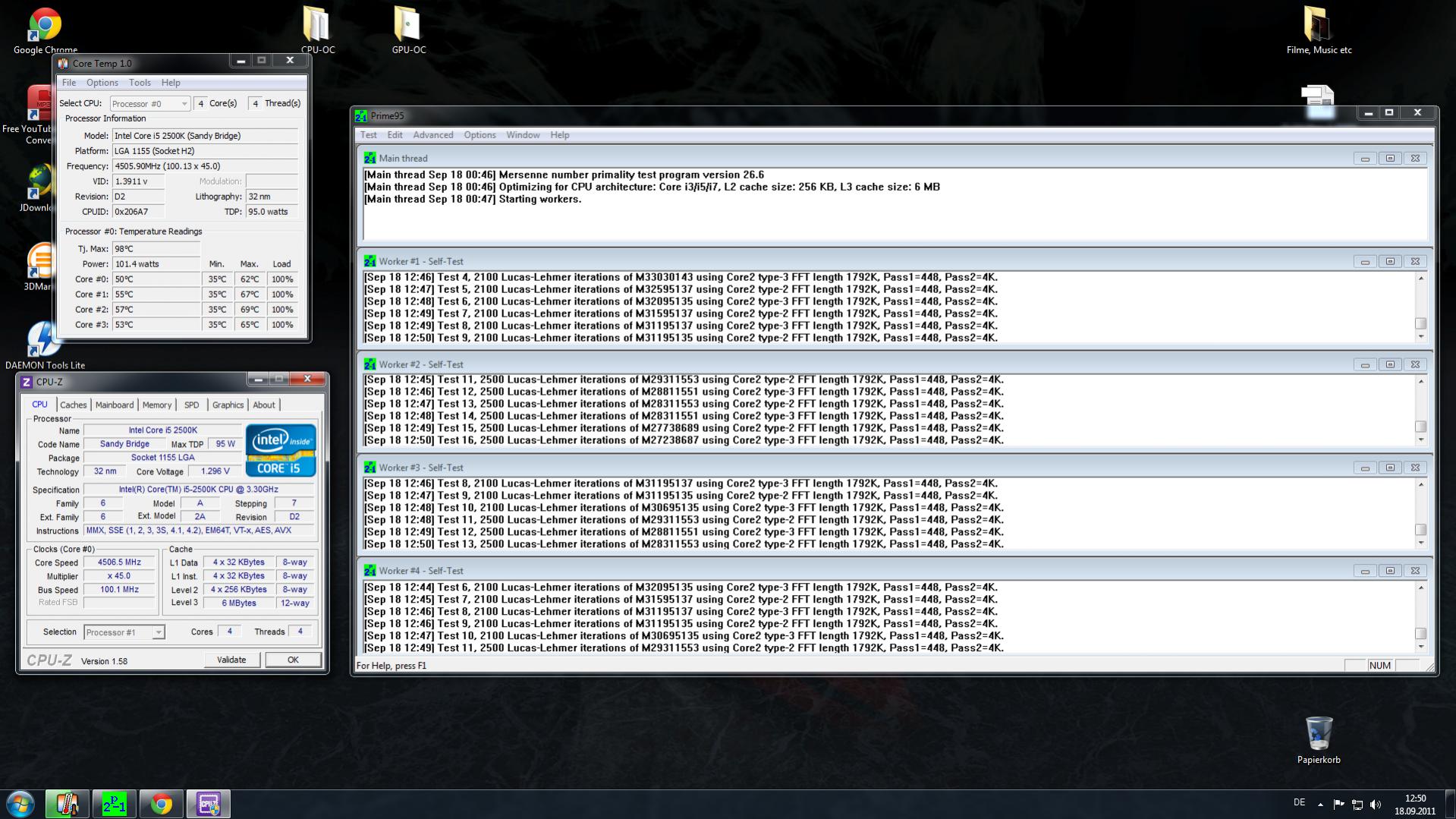This screenshot has width=1456, height=819.
Task: Minimize the Worker #1 sub-window
Action: click(x=1365, y=262)
